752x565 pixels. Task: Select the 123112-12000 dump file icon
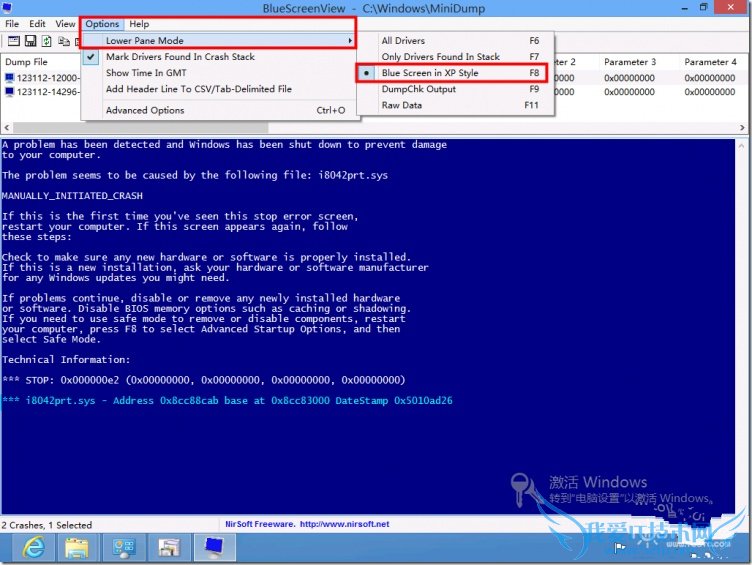coord(9,78)
